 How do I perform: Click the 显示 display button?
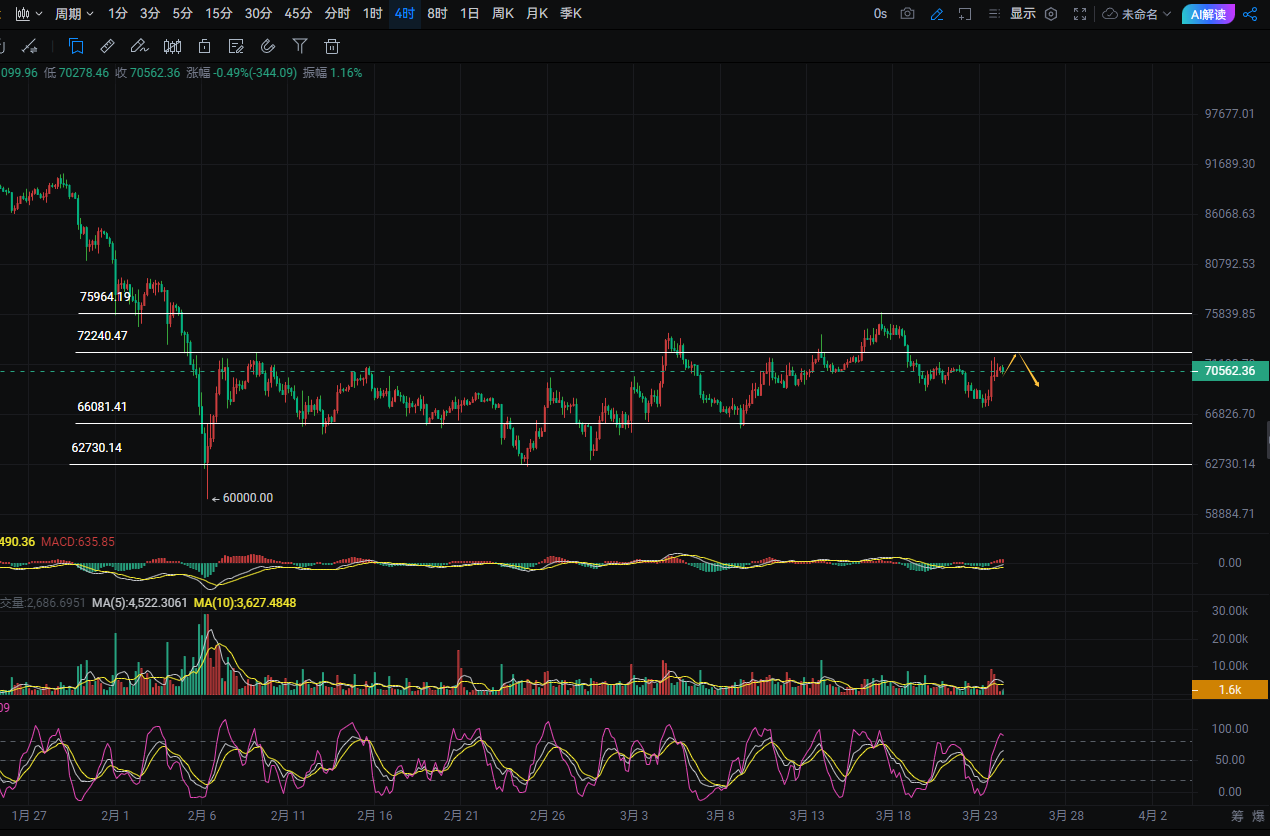(x=1022, y=14)
